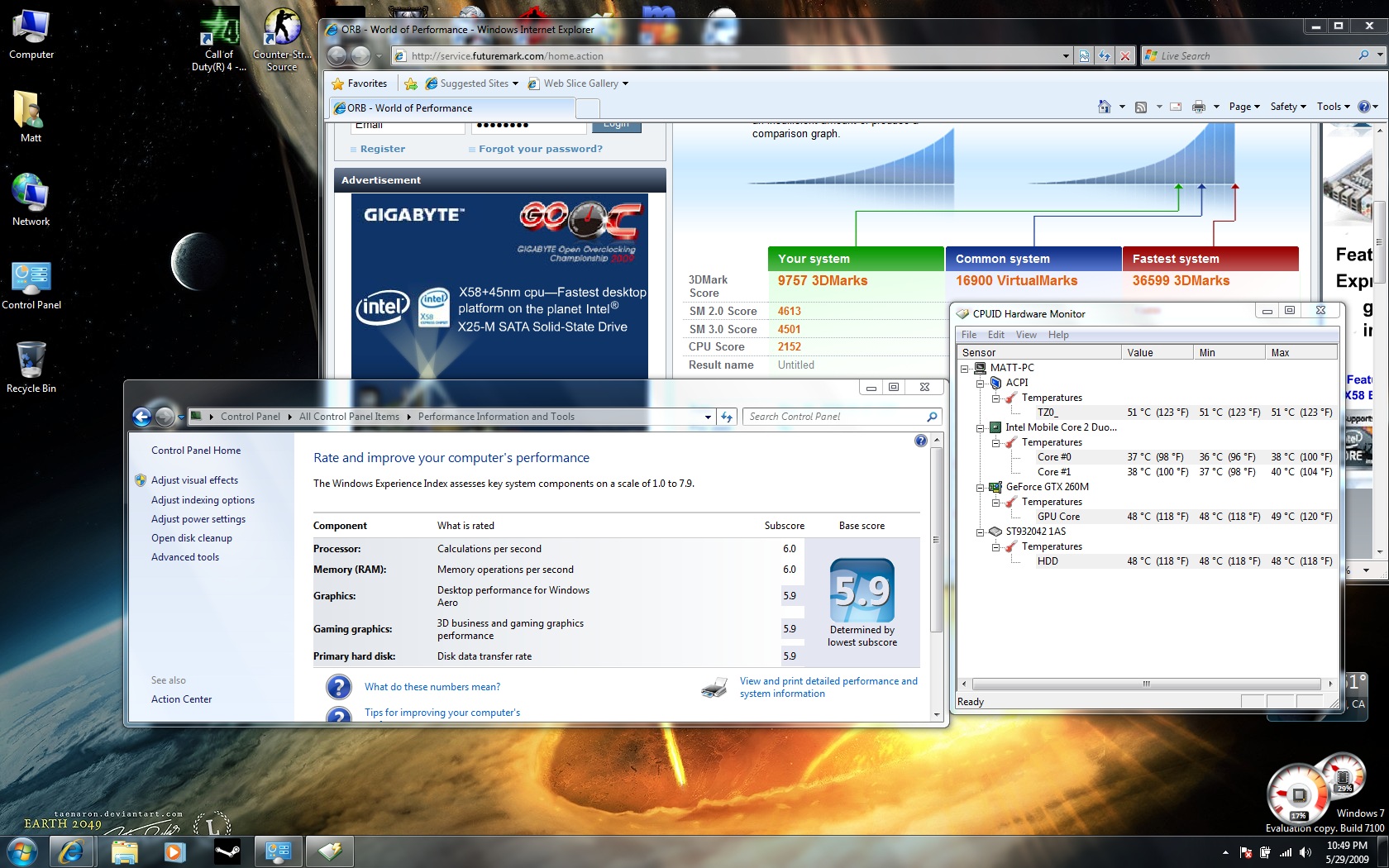Click the Internet Explorer address bar
1389x868 pixels.
pos(728,56)
